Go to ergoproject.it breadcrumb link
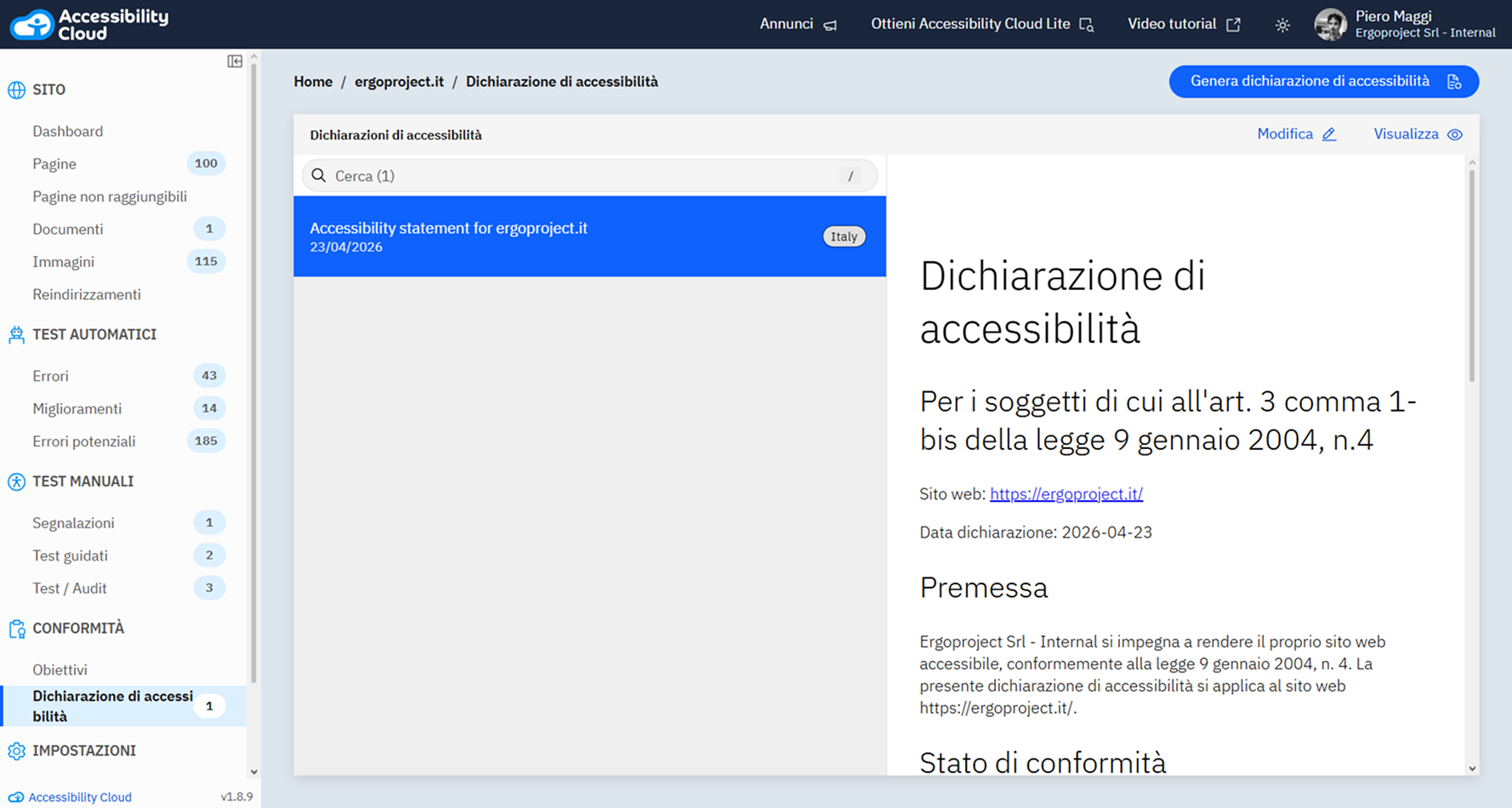 coord(399,82)
